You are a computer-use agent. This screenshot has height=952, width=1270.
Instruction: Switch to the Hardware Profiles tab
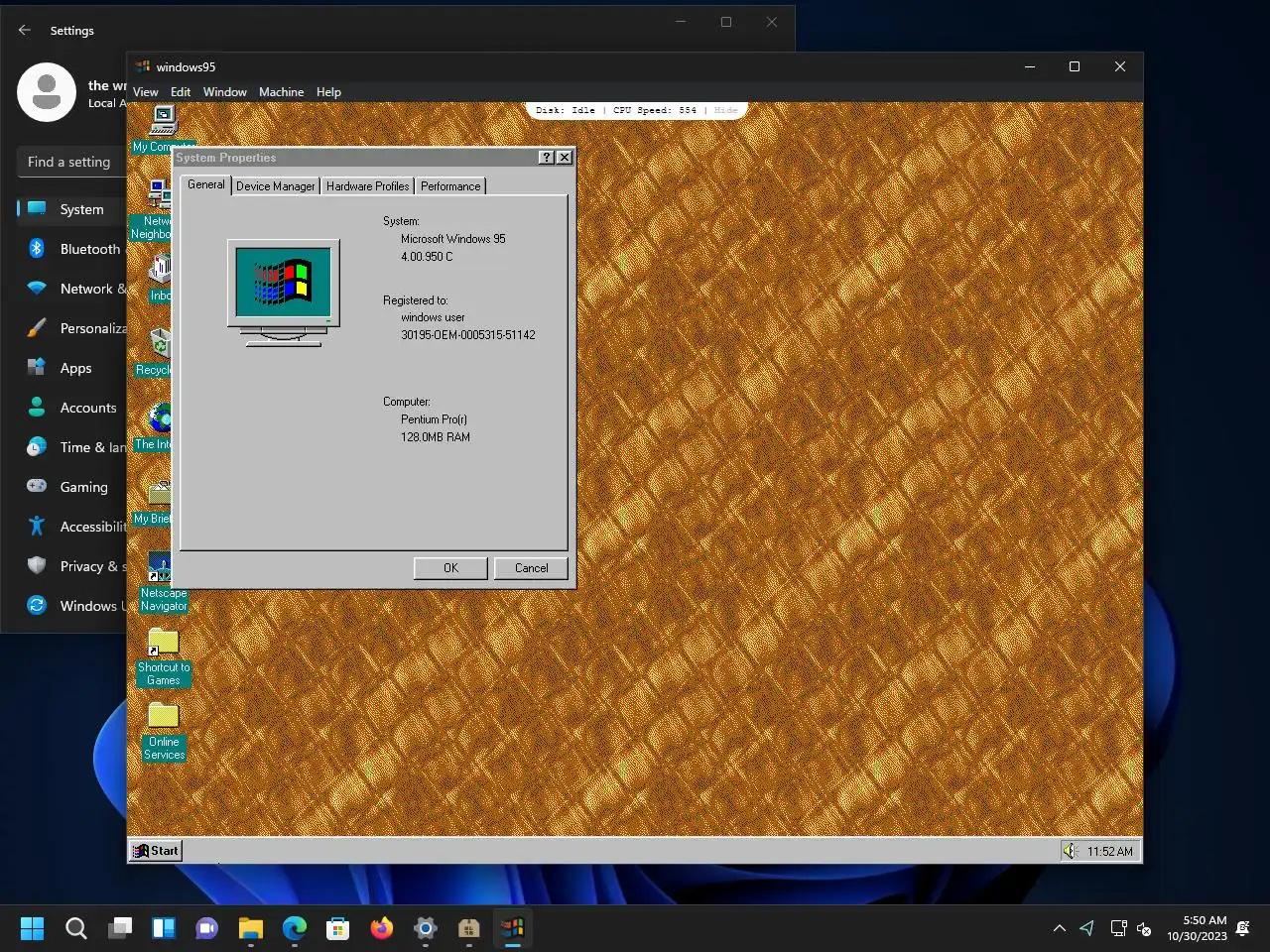point(367,186)
